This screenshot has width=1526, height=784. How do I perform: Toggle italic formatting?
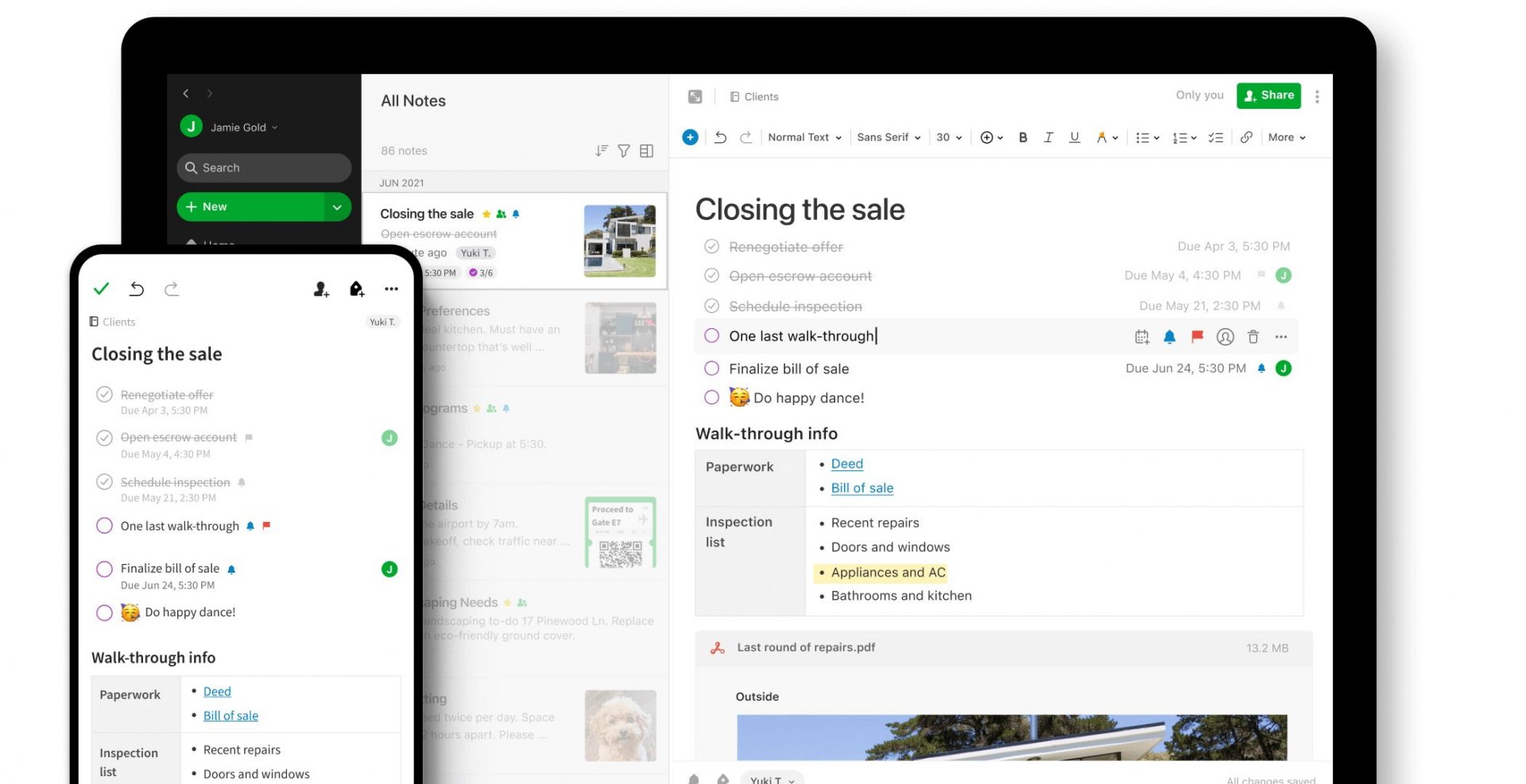(x=1048, y=137)
